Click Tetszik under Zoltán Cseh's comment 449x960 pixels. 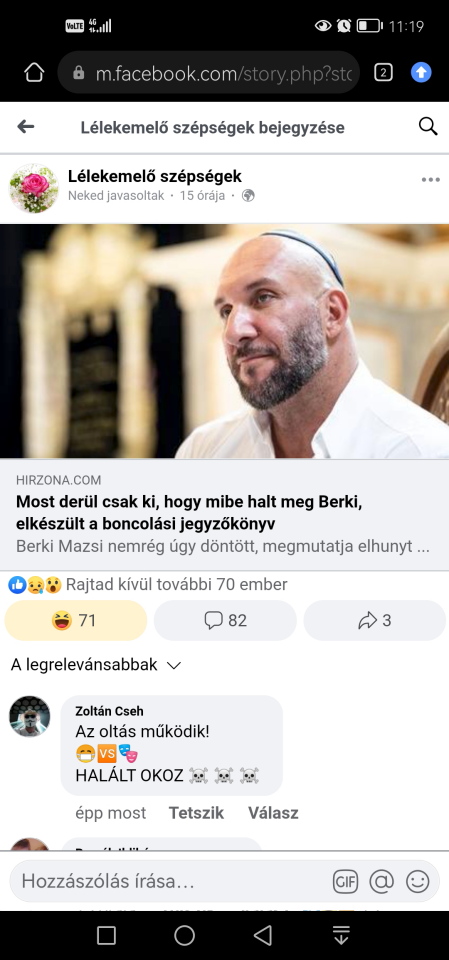(196, 813)
